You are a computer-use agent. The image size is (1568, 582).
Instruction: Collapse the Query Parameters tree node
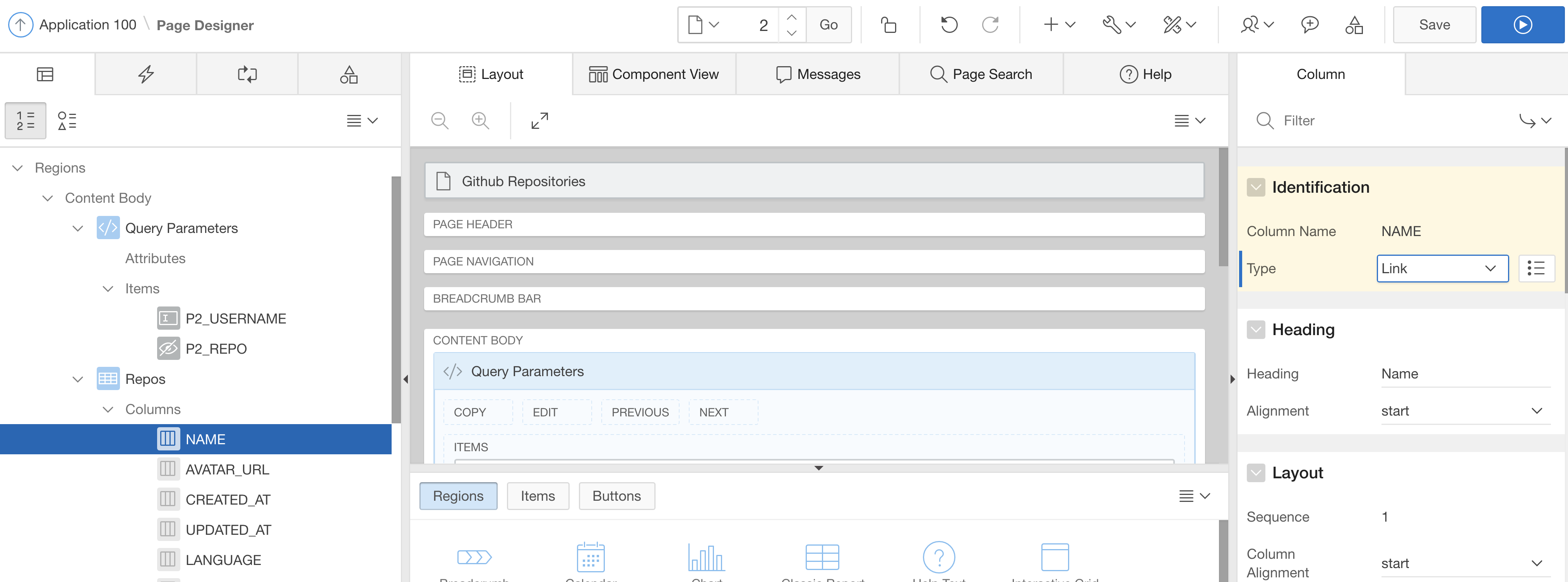(77, 228)
